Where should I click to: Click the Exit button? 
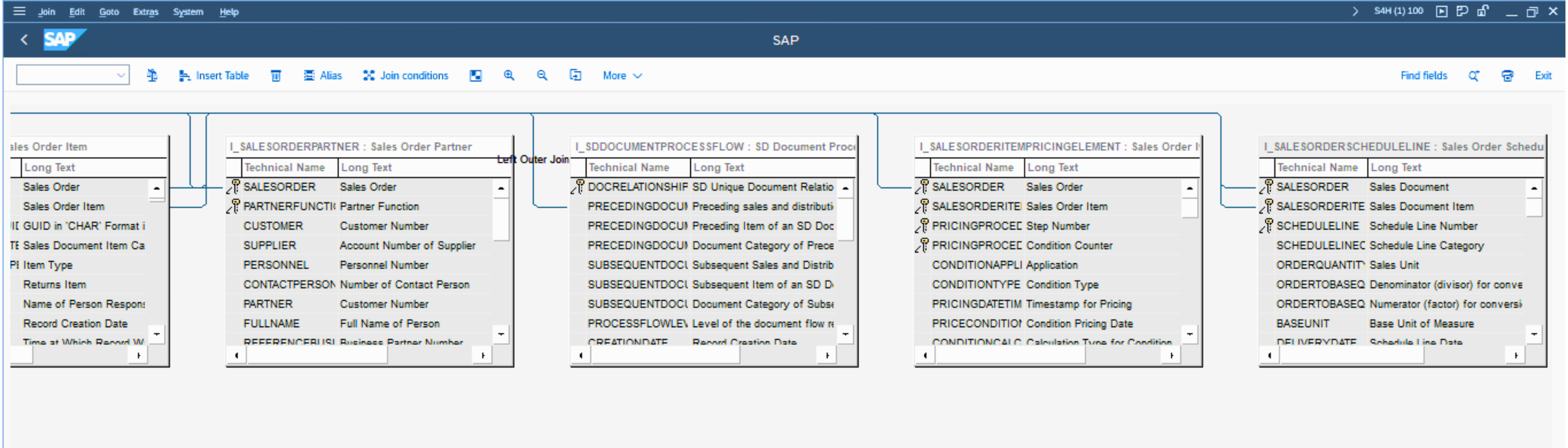(x=1542, y=75)
